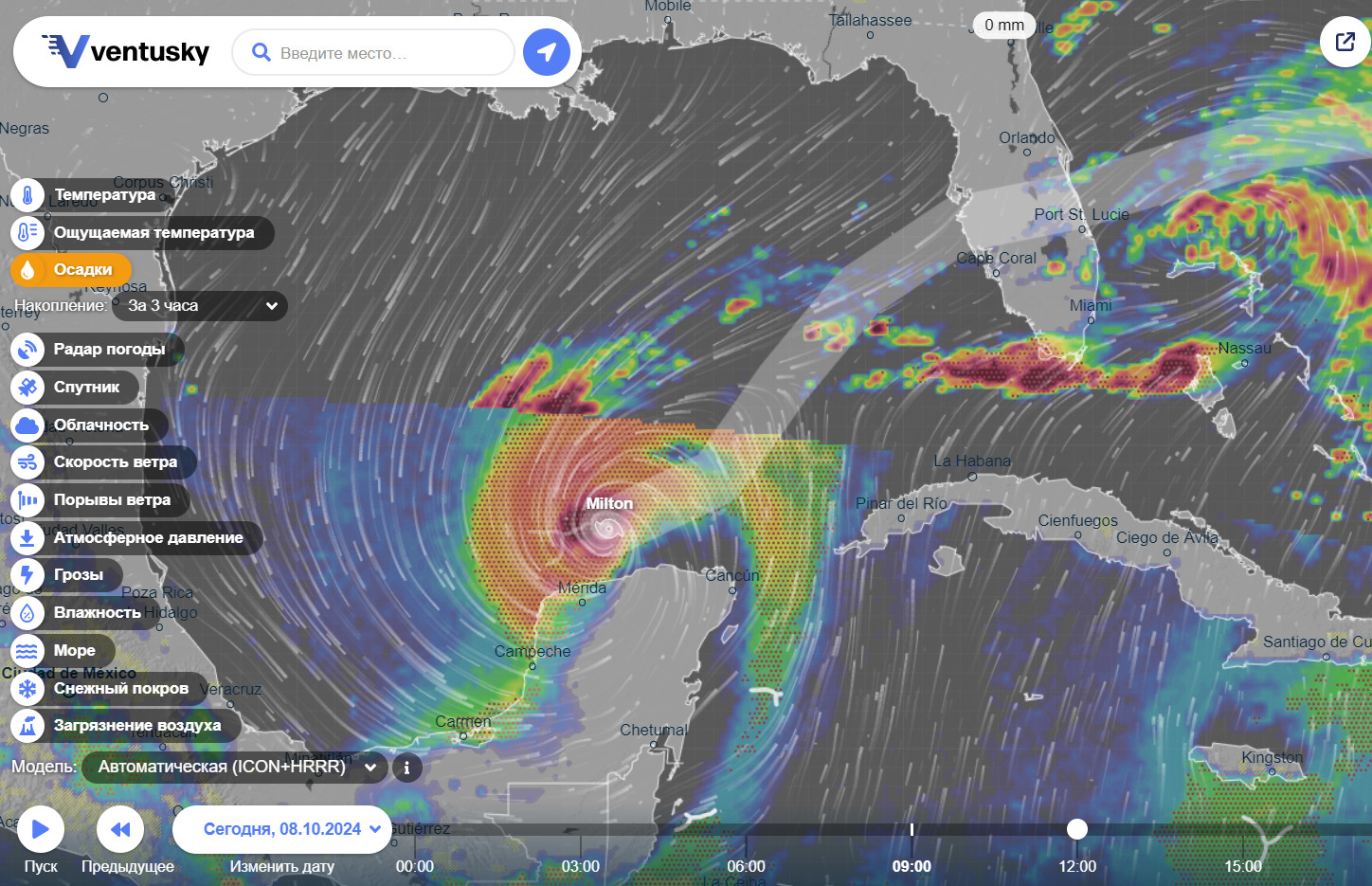Click the Tallahassee city label
This screenshot has height=886, width=1372.
870,20
